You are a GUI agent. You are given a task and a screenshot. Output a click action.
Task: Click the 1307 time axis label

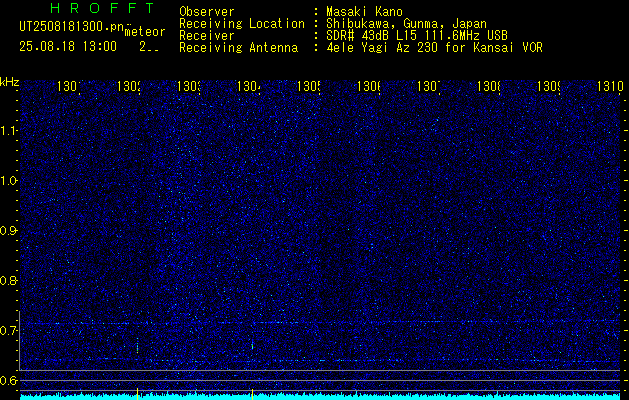click(x=429, y=86)
